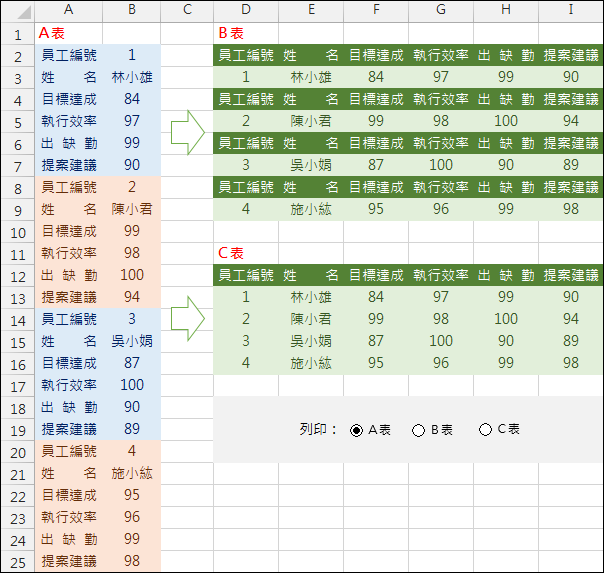Screen dimensions: 604x573
Task: Click value 94 in B表 row 5
Action: coord(571,121)
